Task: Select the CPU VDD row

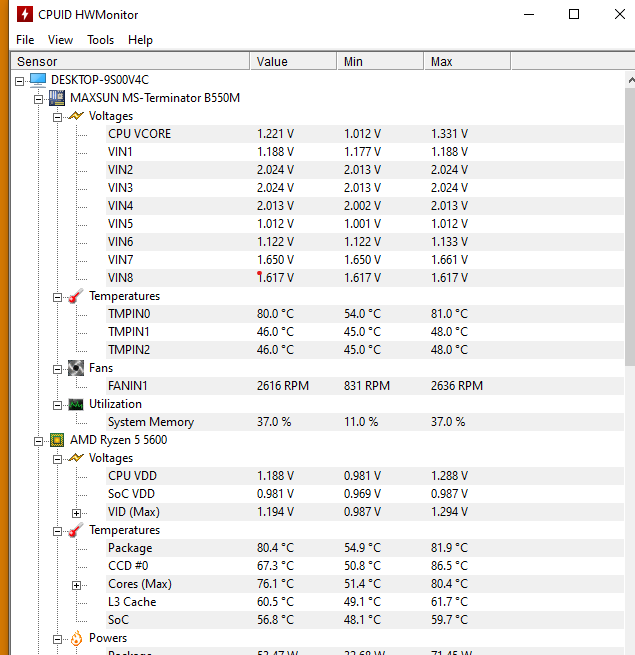Action: click(365, 476)
